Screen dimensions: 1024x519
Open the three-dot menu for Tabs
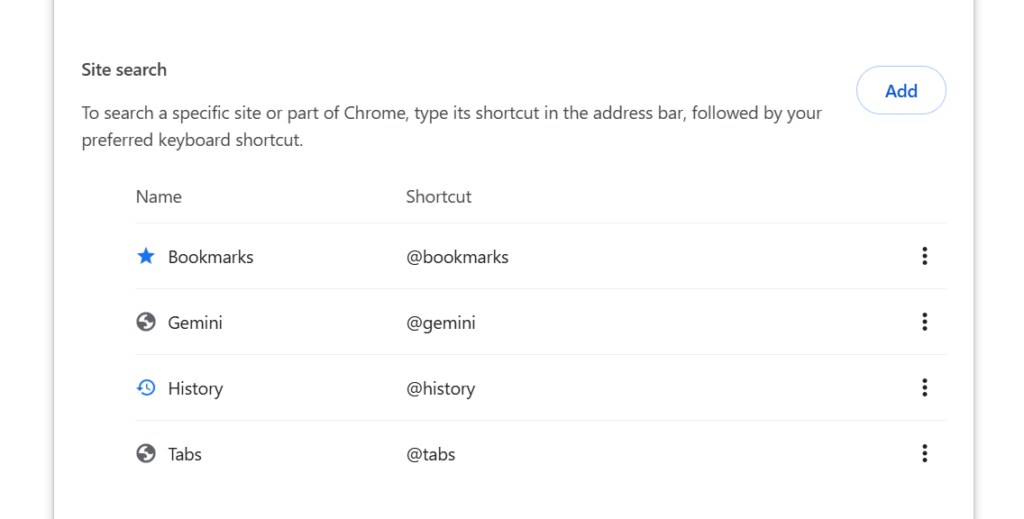924,454
